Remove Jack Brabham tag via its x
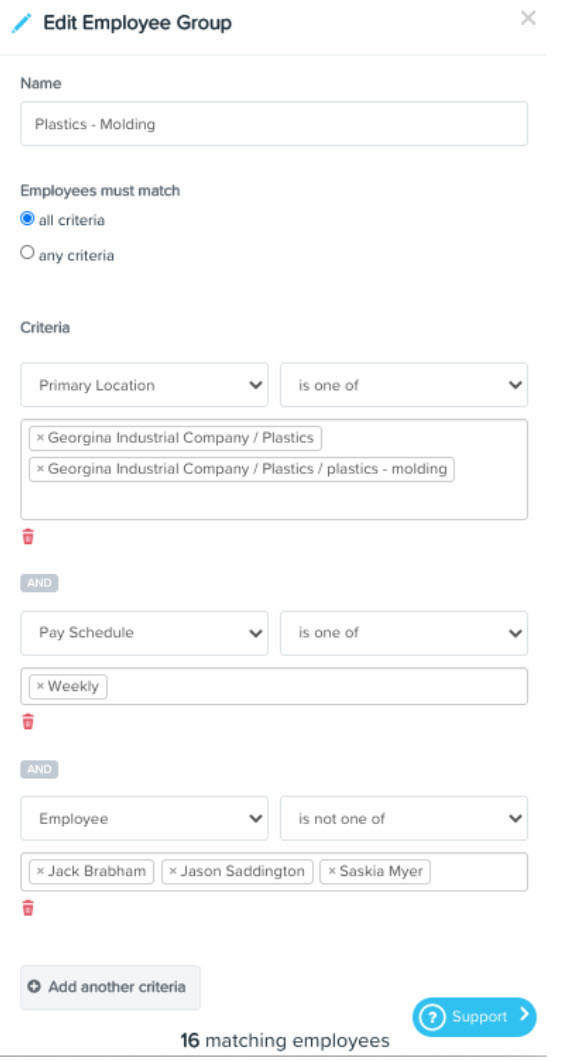Screen dimensions: 586x1061 click(40, 872)
